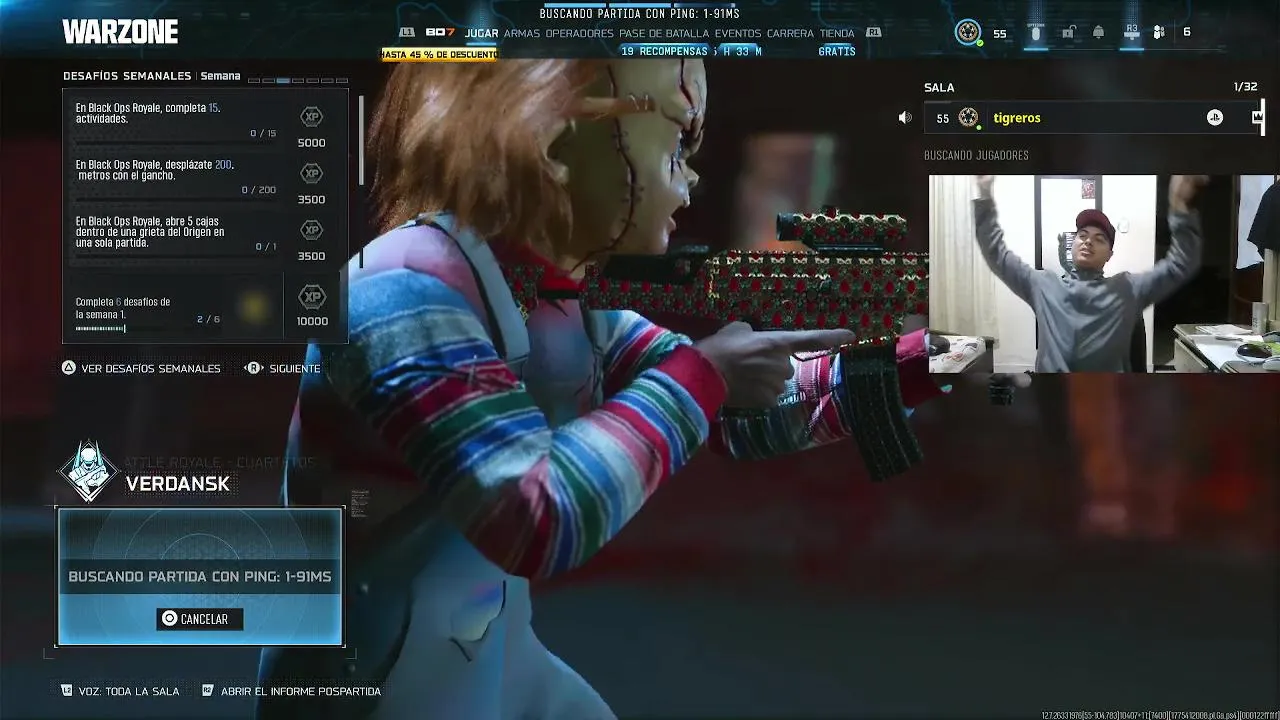The image size is (1280, 720).
Task: Open the Tienda tab
Action: [x=837, y=33]
